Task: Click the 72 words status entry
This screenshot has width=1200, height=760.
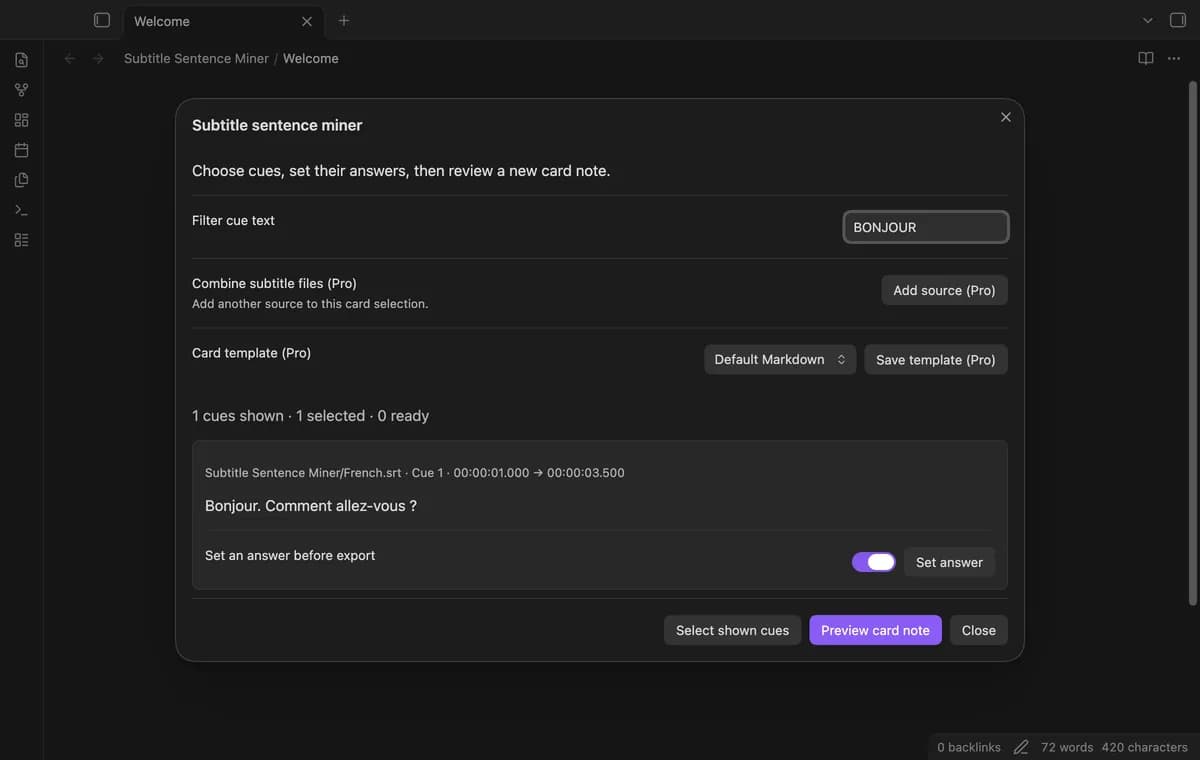Action: pos(1067,747)
